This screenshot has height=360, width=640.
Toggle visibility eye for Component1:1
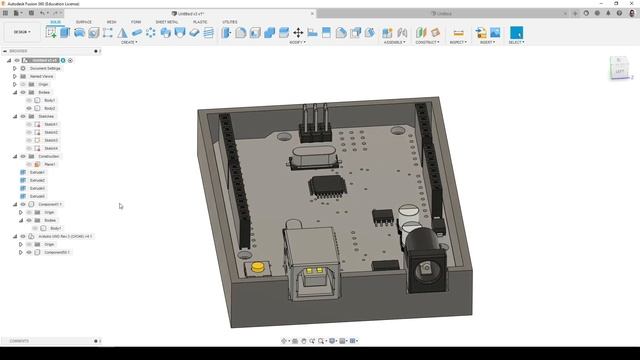coord(23,204)
